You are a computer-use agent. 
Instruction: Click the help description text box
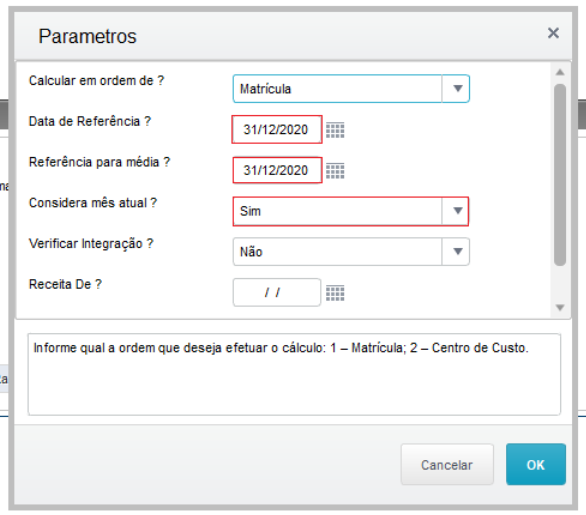[x=294, y=374]
